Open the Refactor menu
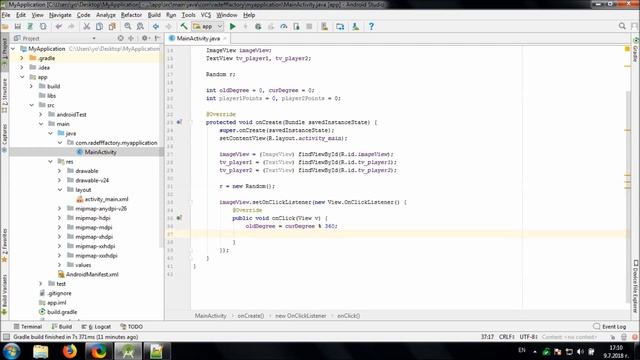The width and height of the screenshot is (640, 360). 131,15
